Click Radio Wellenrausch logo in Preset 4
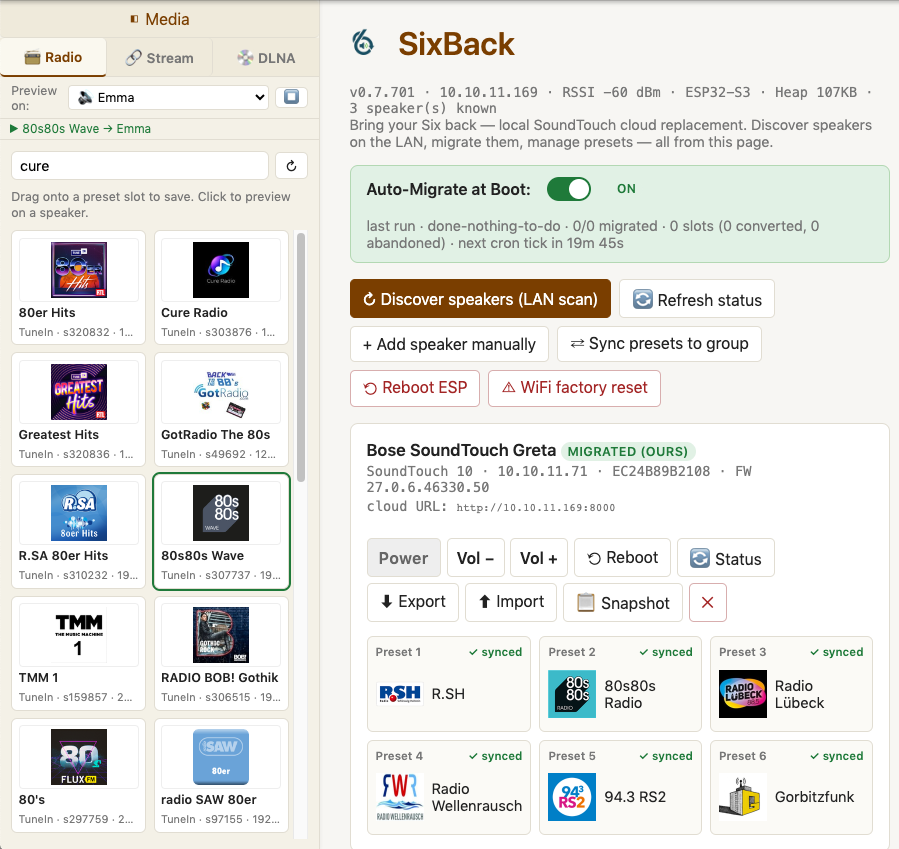This screenshot has width=899, height=849. 400,797
